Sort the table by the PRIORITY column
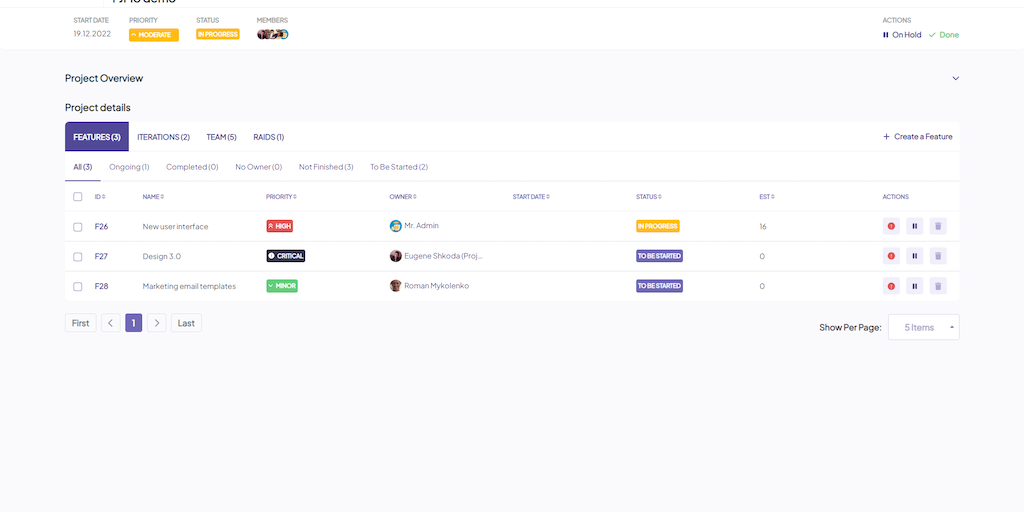The width and height of the screenshot is (1024, 512). click(281, 197)
